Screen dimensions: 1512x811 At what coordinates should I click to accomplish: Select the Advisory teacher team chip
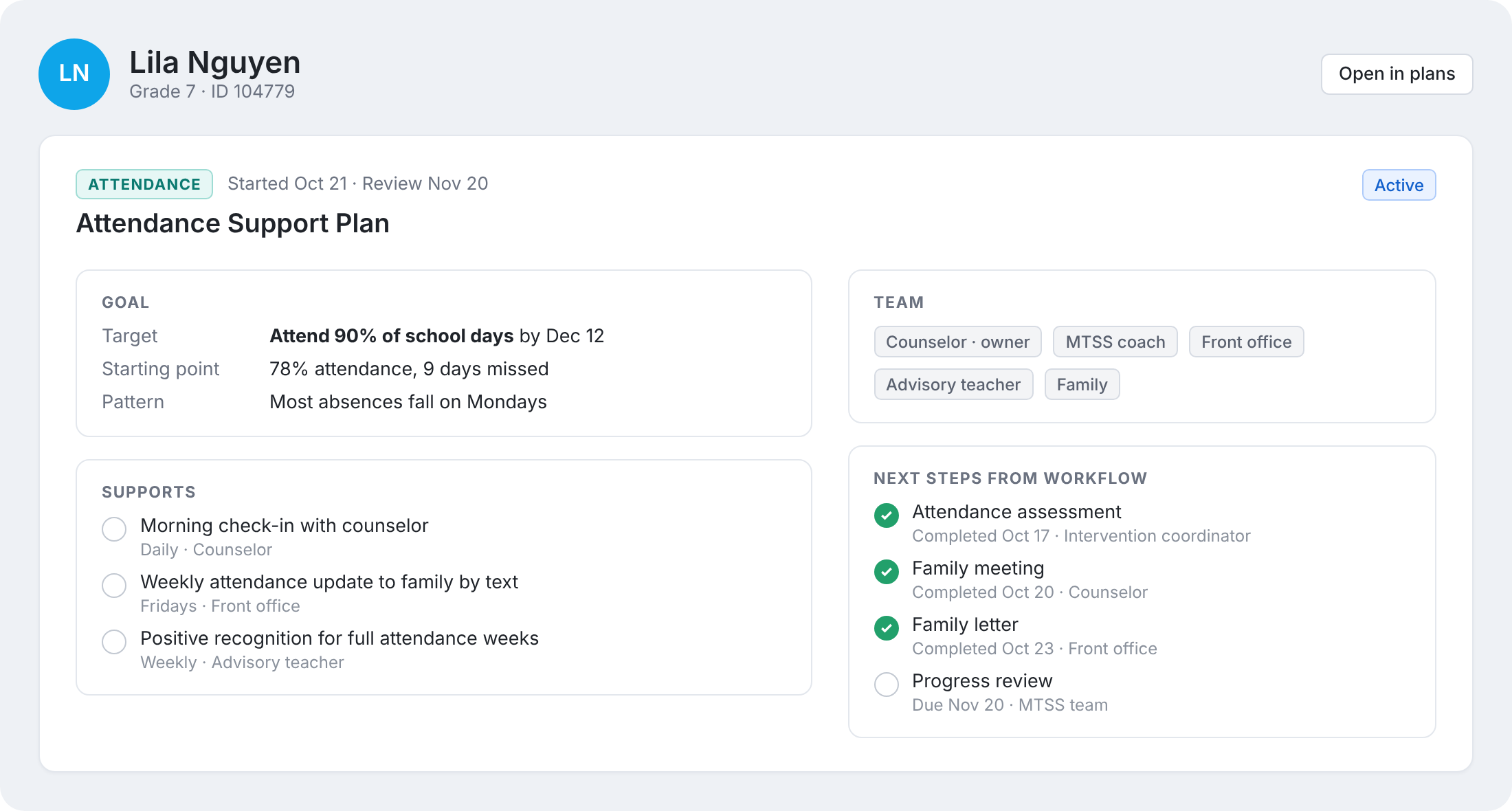pyautogui.click(x=953, y=384)
